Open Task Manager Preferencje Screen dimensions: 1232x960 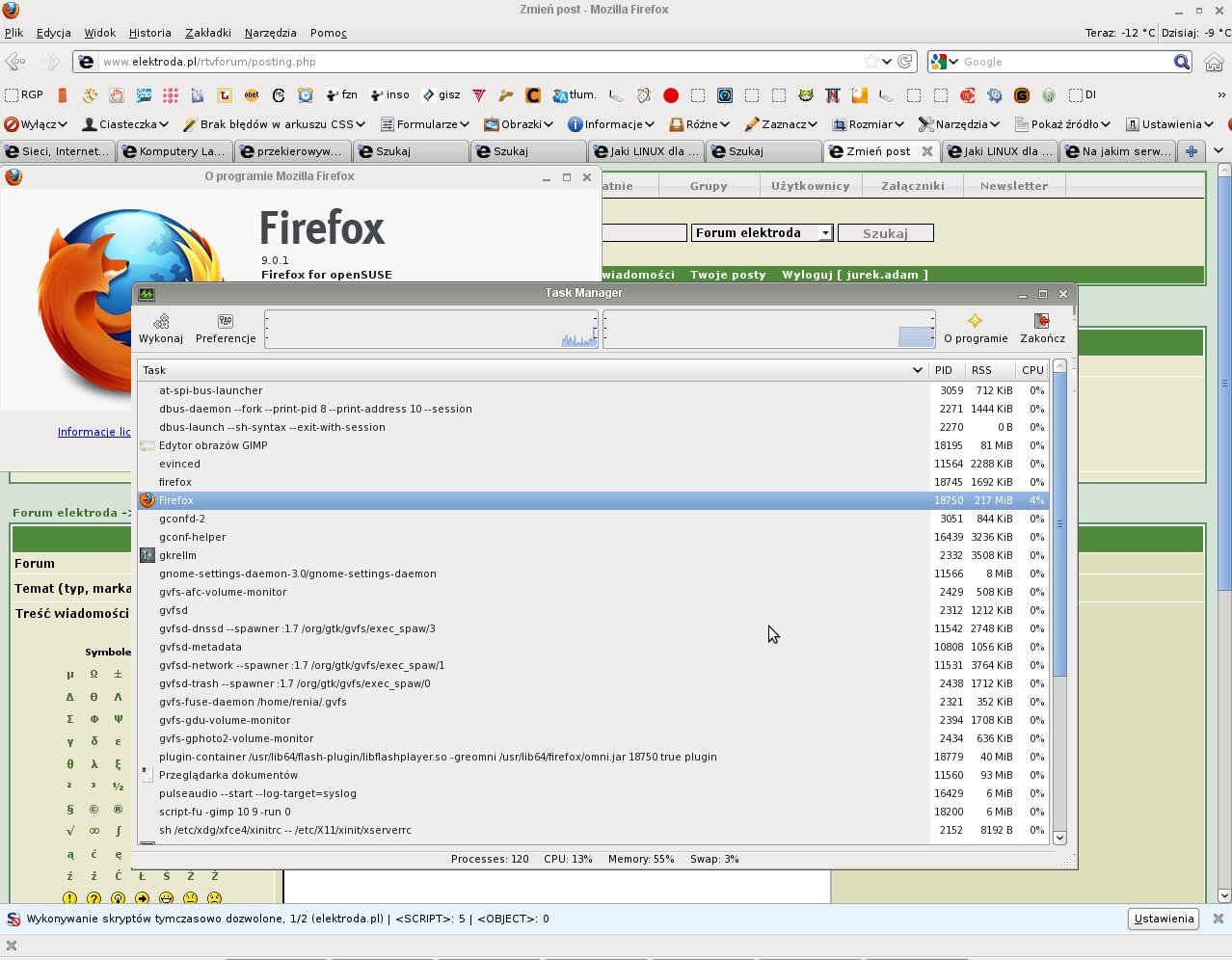226,328
